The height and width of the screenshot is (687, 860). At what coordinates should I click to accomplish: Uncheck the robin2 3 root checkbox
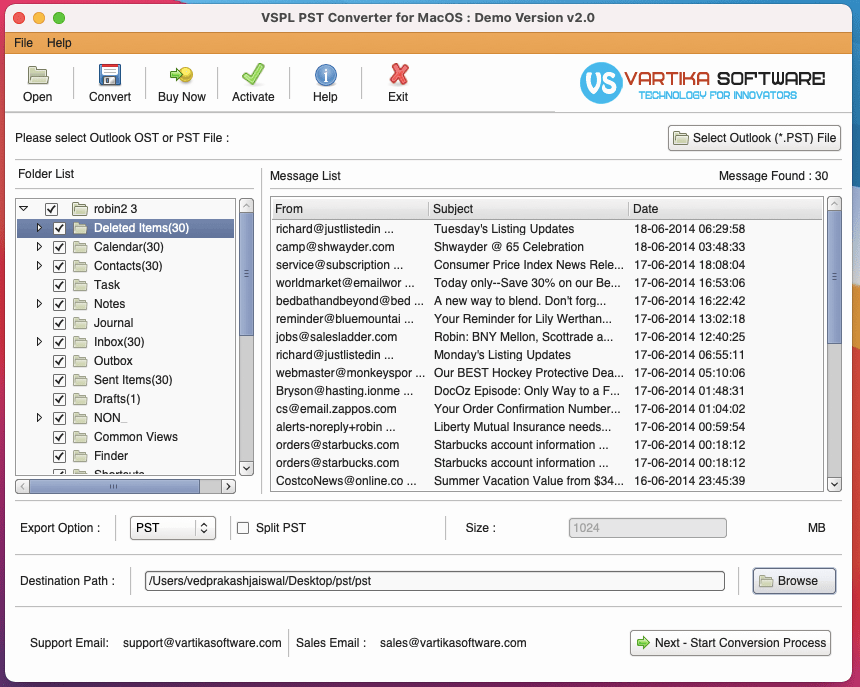(52, 209)
